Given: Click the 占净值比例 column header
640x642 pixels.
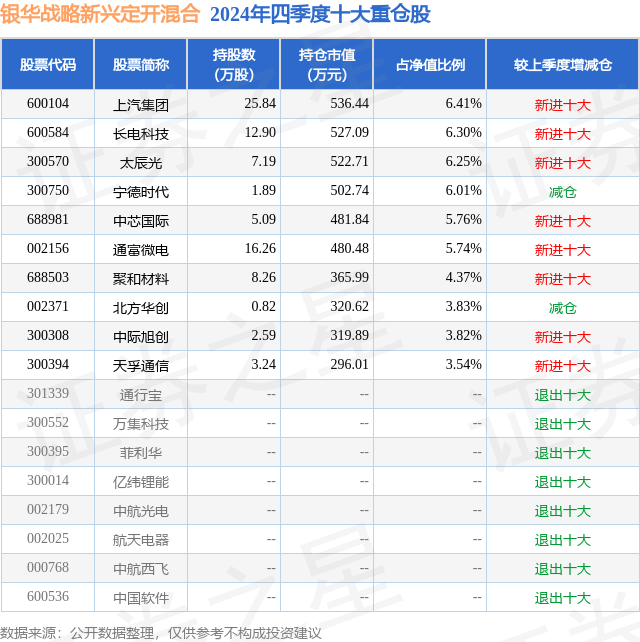Looking at the screenshot, I should [430, 65].
